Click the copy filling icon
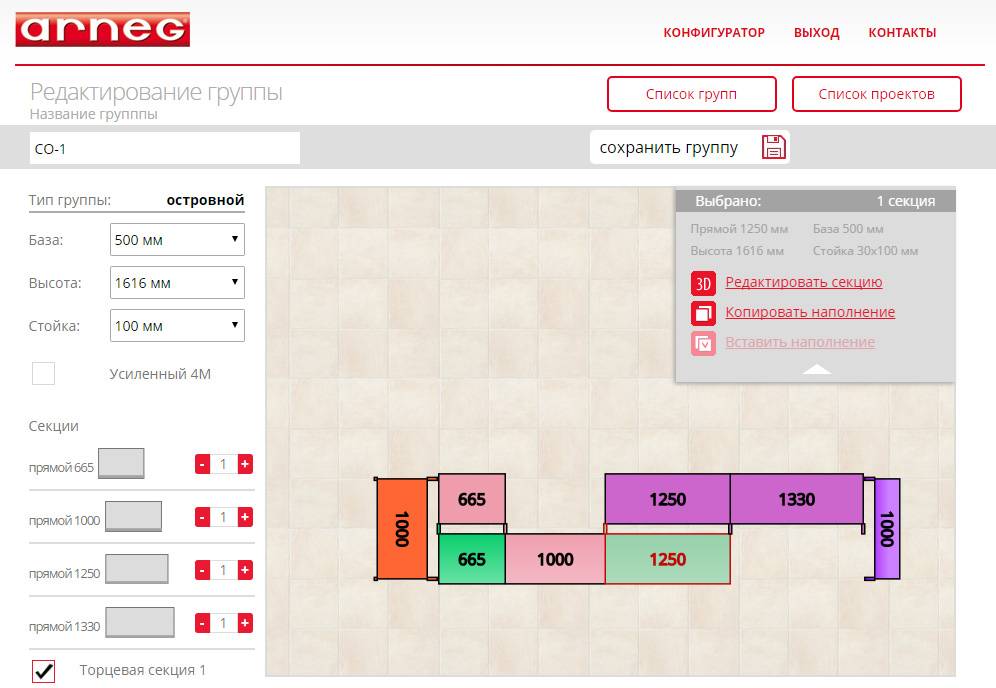The height and width of the screenshot is (688, 996). [703, 313]
